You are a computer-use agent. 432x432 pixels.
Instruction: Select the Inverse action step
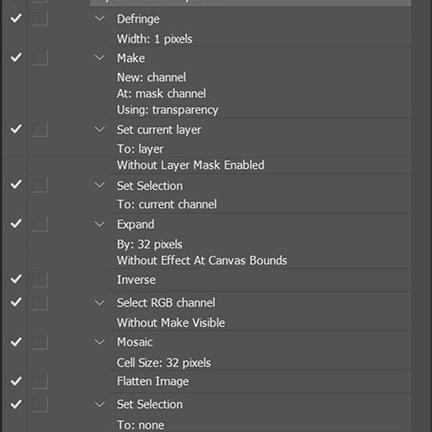[x=136, y=280]
